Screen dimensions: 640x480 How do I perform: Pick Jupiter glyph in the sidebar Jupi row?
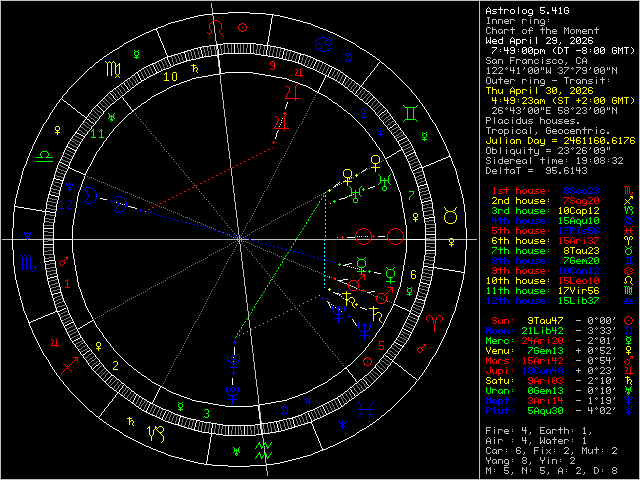point(629,371)
